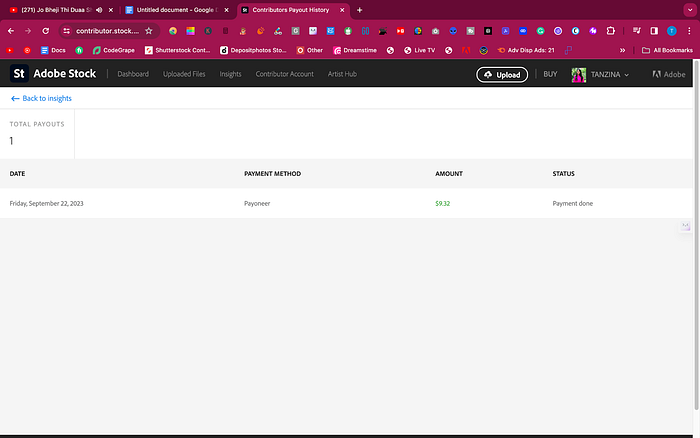This screenshot has height=438, width=700.
Task: Go back with browser back arrow
Action: point(11,31)
